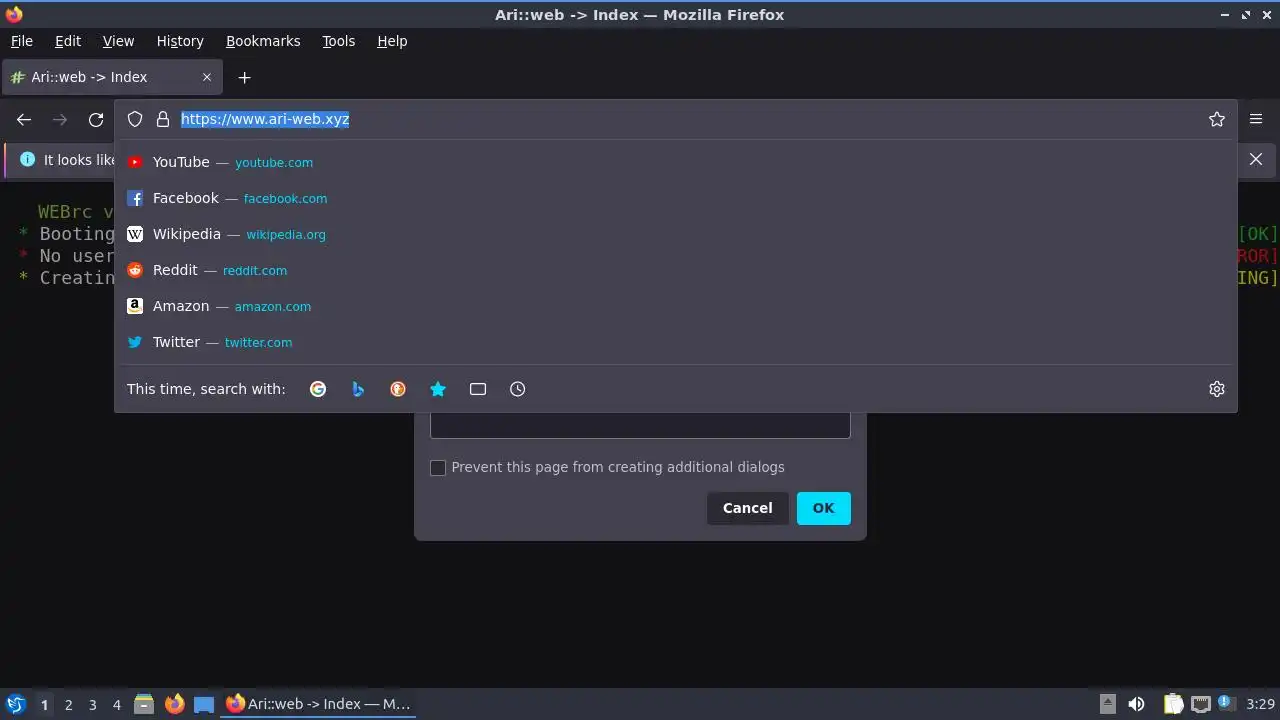Launch Firefox from taskbar launcher

coord(174,704)
